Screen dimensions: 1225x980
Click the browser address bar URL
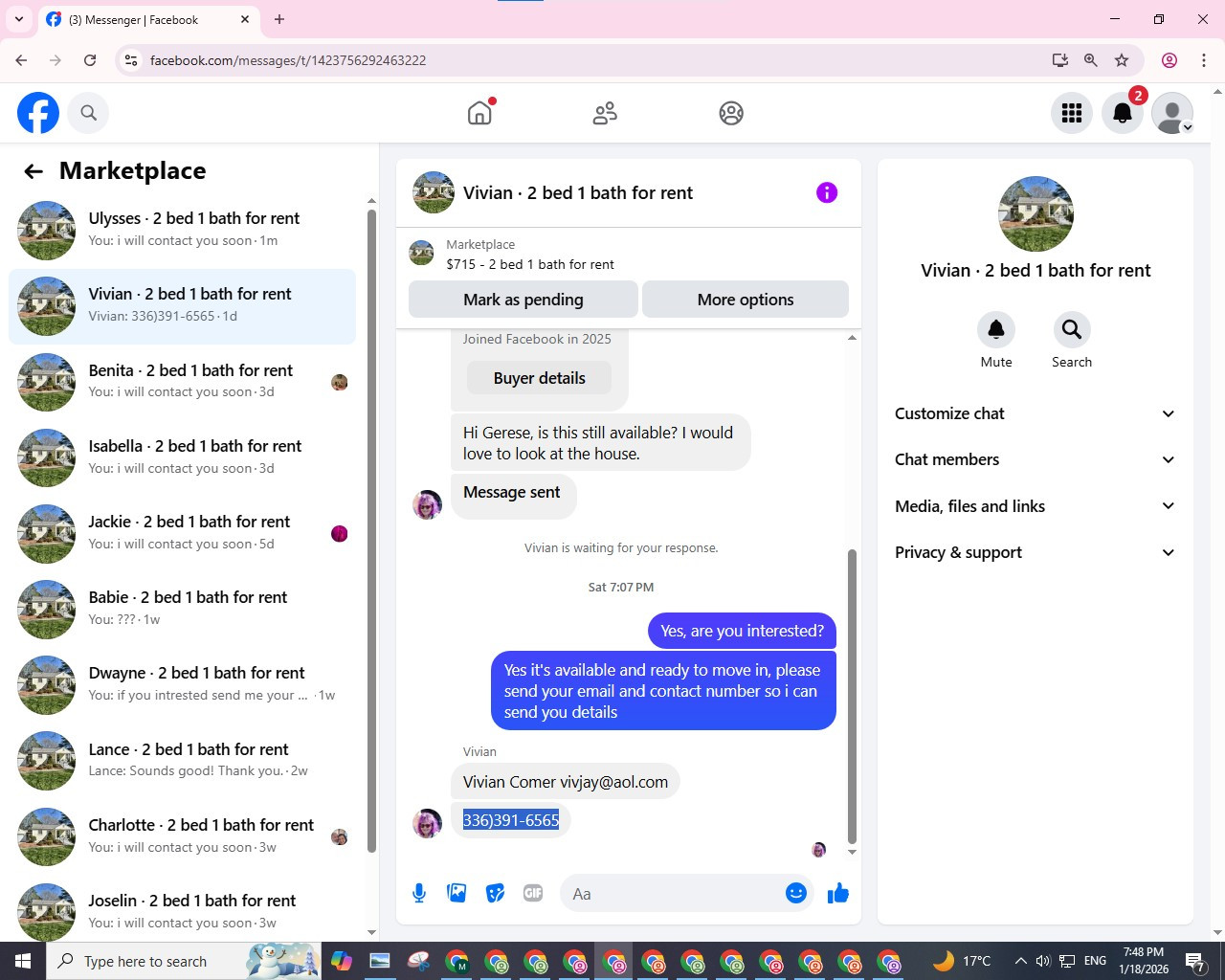[x=288, y=60]
